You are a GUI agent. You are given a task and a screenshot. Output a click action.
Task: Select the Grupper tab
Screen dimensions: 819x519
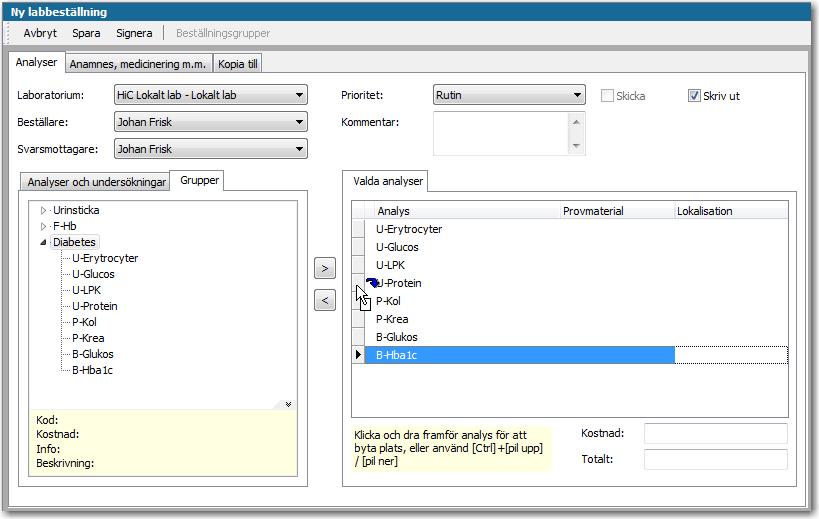coord(199,180)
